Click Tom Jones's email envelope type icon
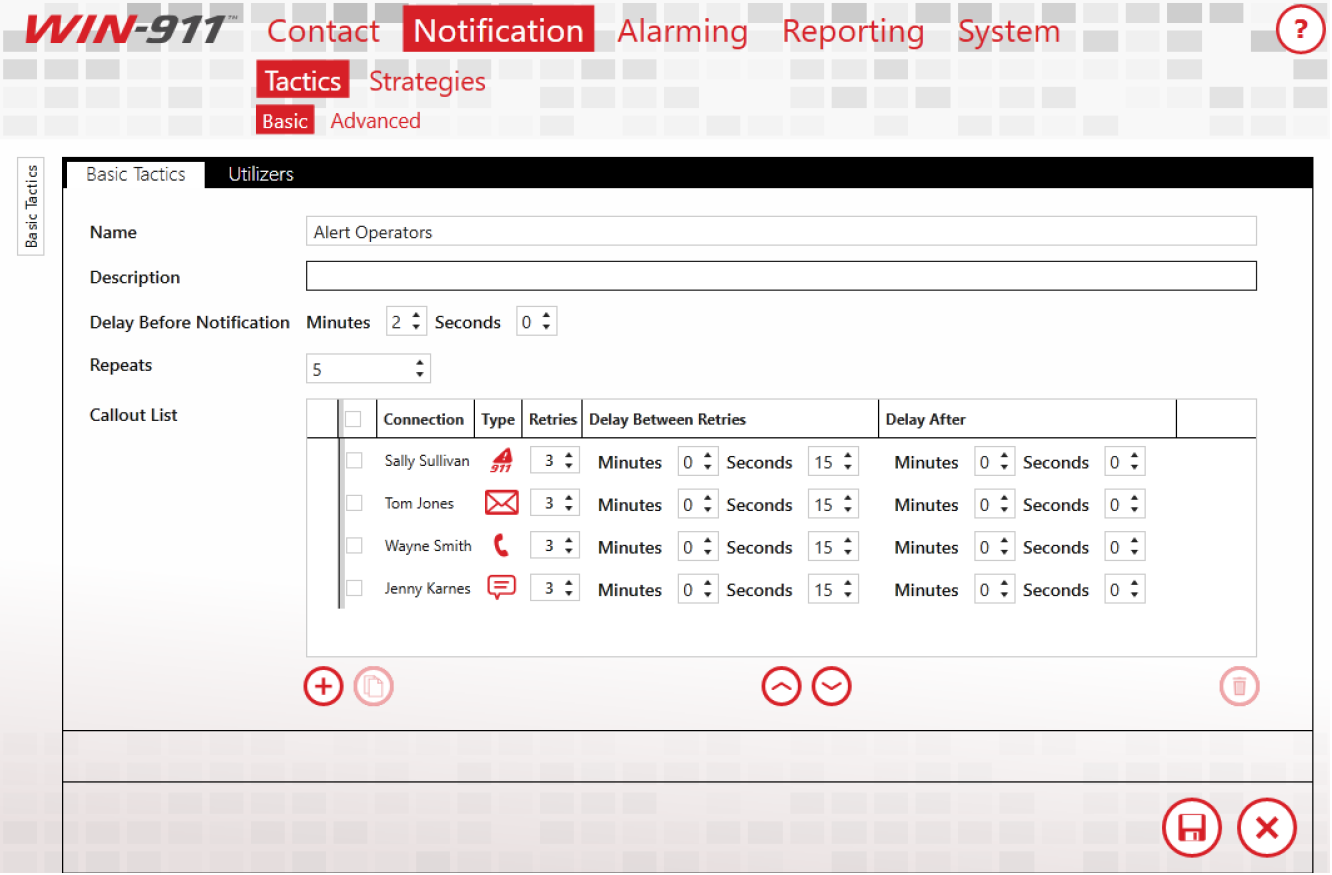The width and height of the screenshot is (1332, 875). click(x=501, y=503)
